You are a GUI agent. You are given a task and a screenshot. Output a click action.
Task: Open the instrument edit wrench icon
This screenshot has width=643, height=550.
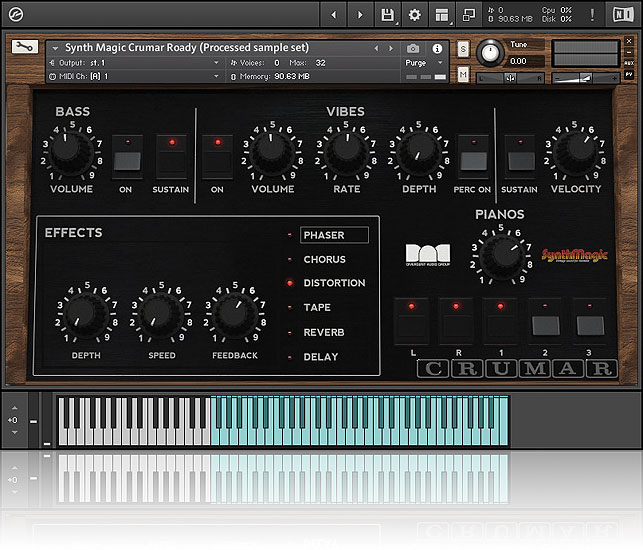26,47
